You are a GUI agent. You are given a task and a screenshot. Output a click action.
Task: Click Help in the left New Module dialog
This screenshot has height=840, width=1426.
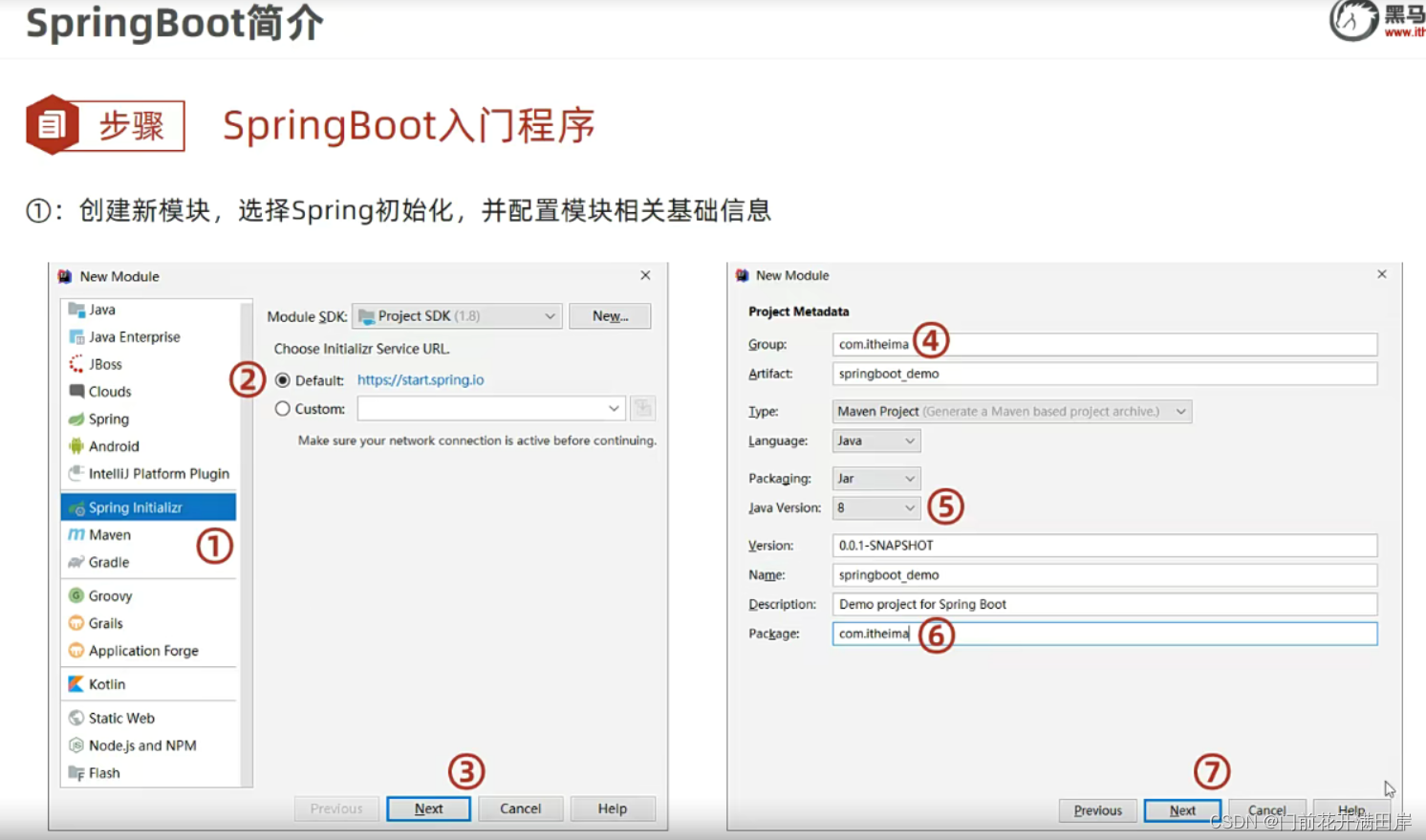(x=613, y=808)
